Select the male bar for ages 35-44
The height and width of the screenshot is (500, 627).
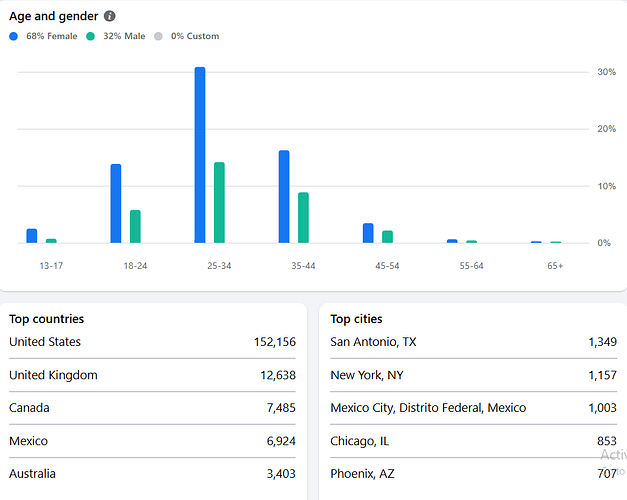303,217
